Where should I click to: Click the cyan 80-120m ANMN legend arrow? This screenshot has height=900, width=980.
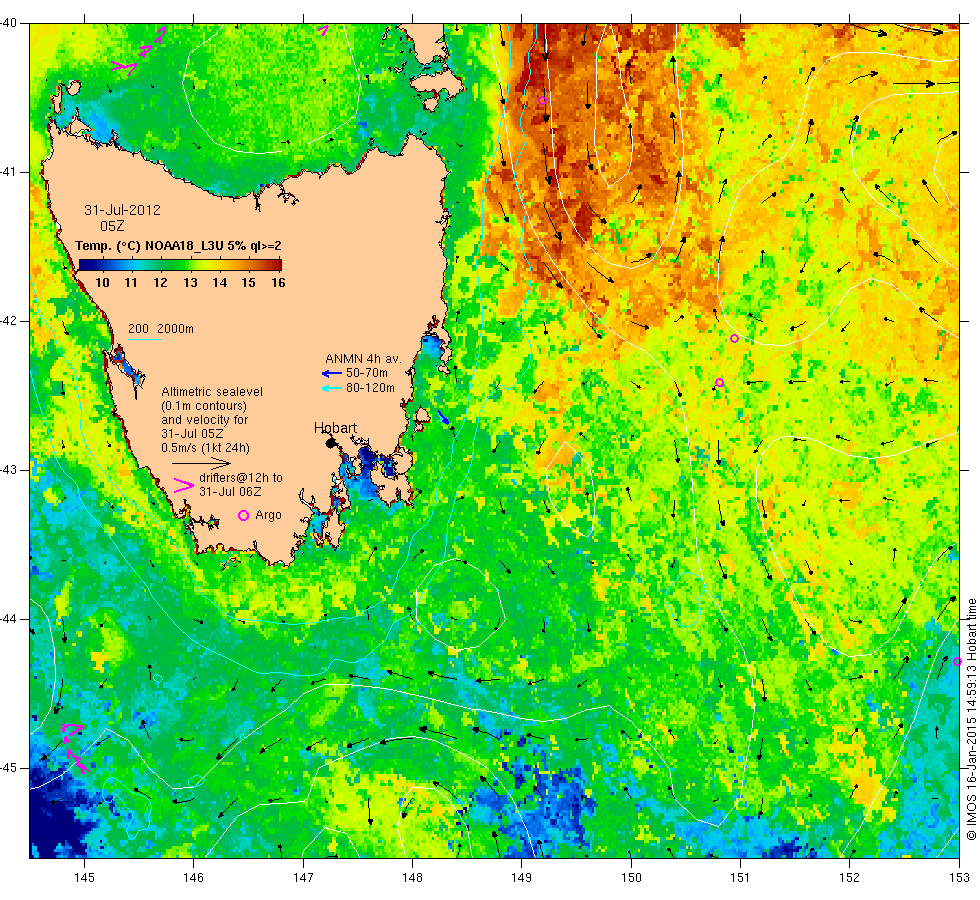331,388
